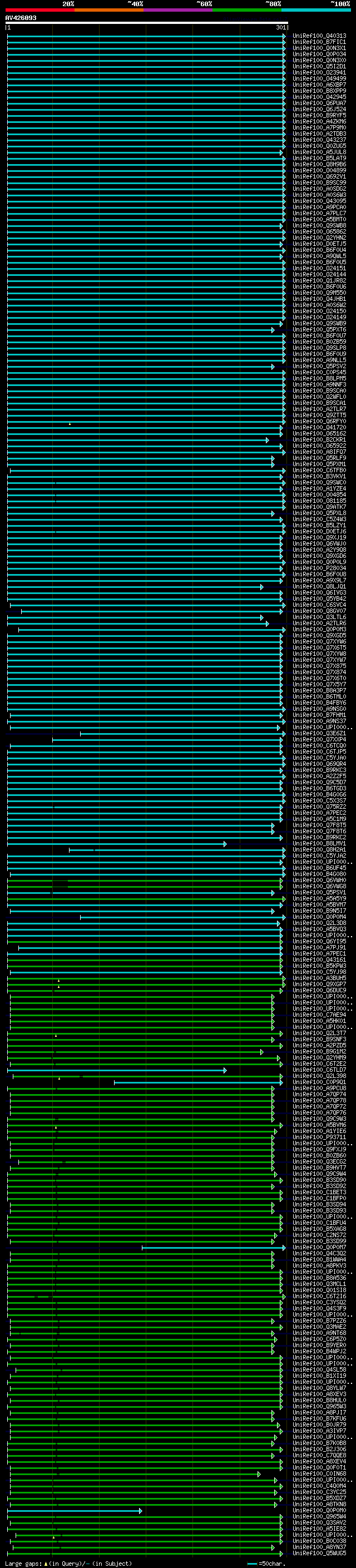The image size is (356, 1568).
Task: Click hit label UniRef100_Q3E6Z1
Action: coord(319,734)
